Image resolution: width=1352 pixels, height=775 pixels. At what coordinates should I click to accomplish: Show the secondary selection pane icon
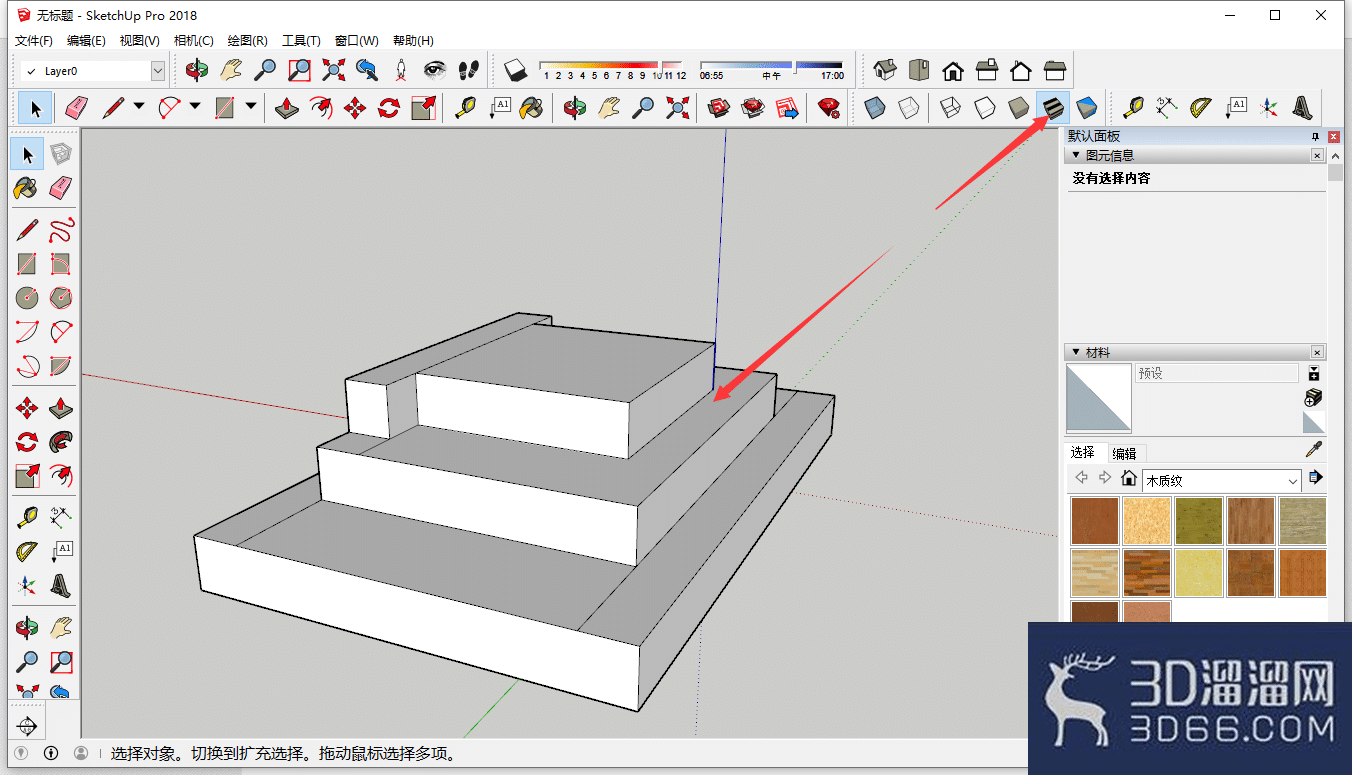point(1314,374)
